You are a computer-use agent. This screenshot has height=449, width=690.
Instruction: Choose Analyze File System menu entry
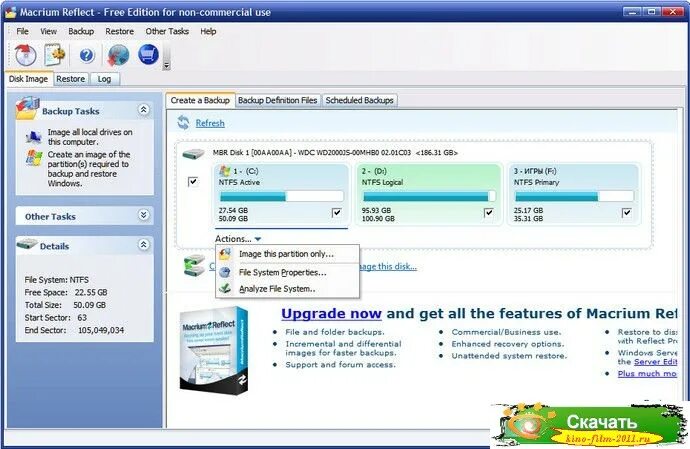click(287, 289)
